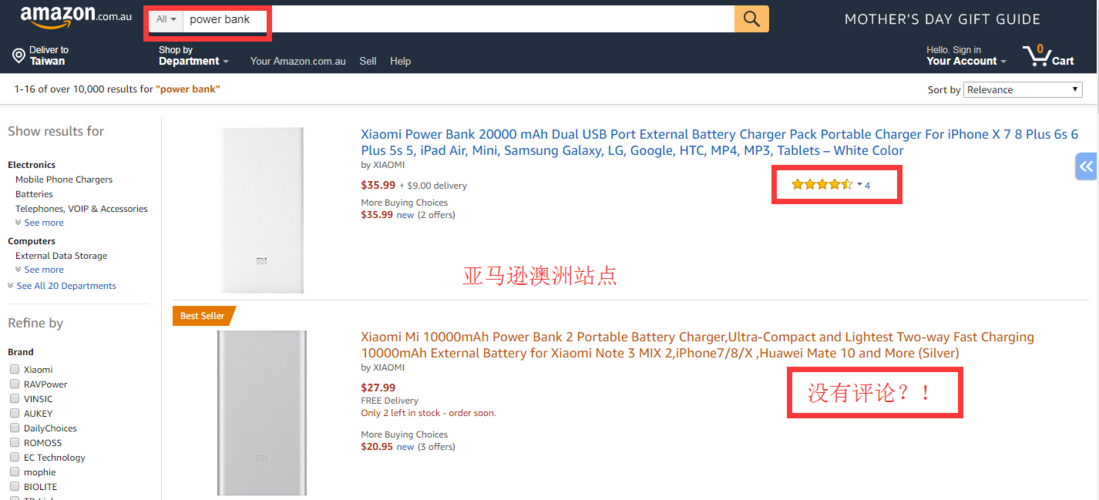Viewport: 1099px width, 500px height.
Task: Click the deliver-to location pin icon
Action: point(19,56)
